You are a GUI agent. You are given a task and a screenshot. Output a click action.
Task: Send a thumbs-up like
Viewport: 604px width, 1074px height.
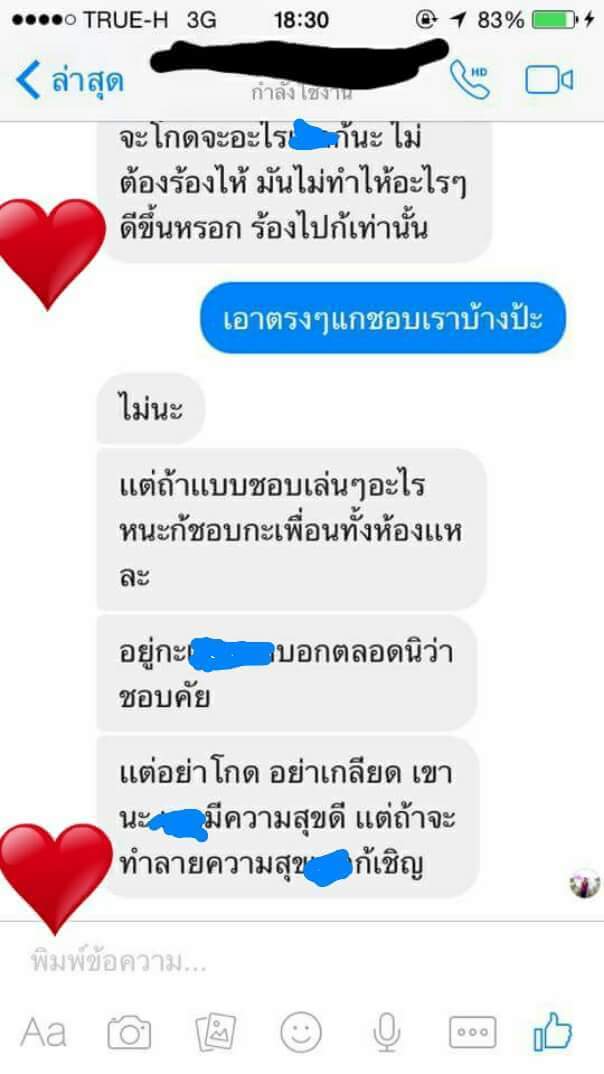[x=553, y=1031]
